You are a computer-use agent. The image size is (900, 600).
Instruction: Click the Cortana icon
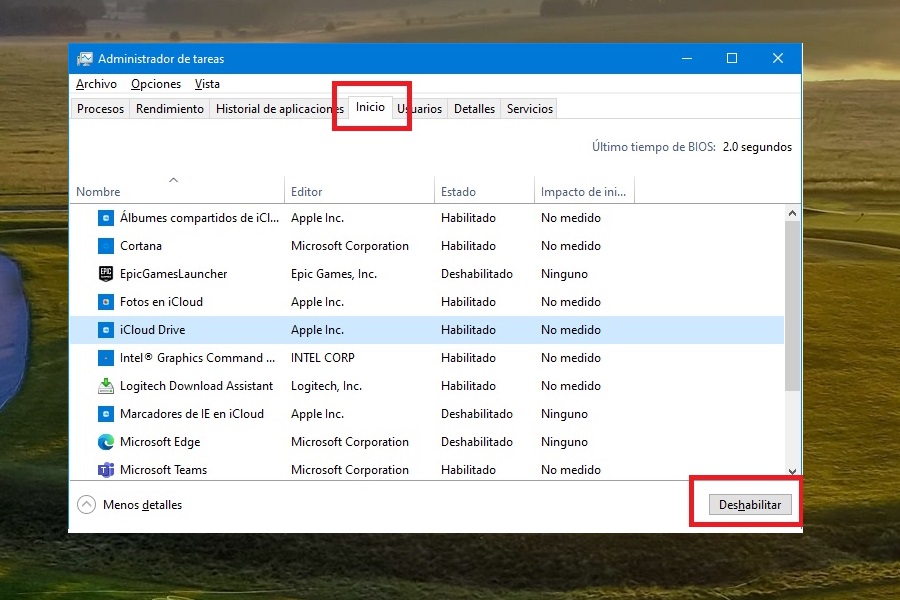coord(106,245)
